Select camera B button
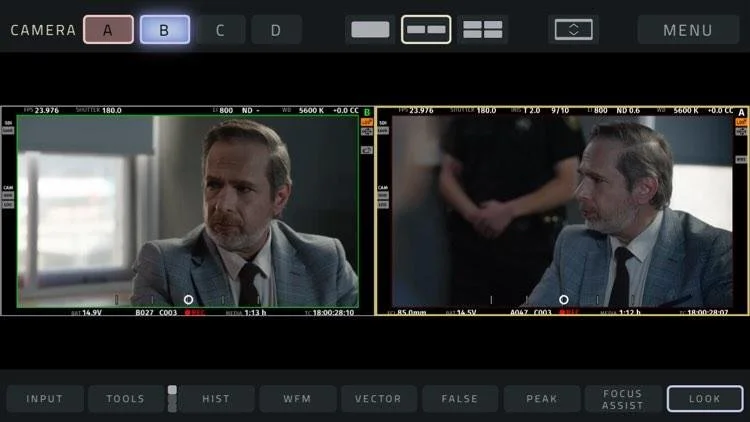The image size is (750, 422). pyautogui.click(x=165, y=30)
